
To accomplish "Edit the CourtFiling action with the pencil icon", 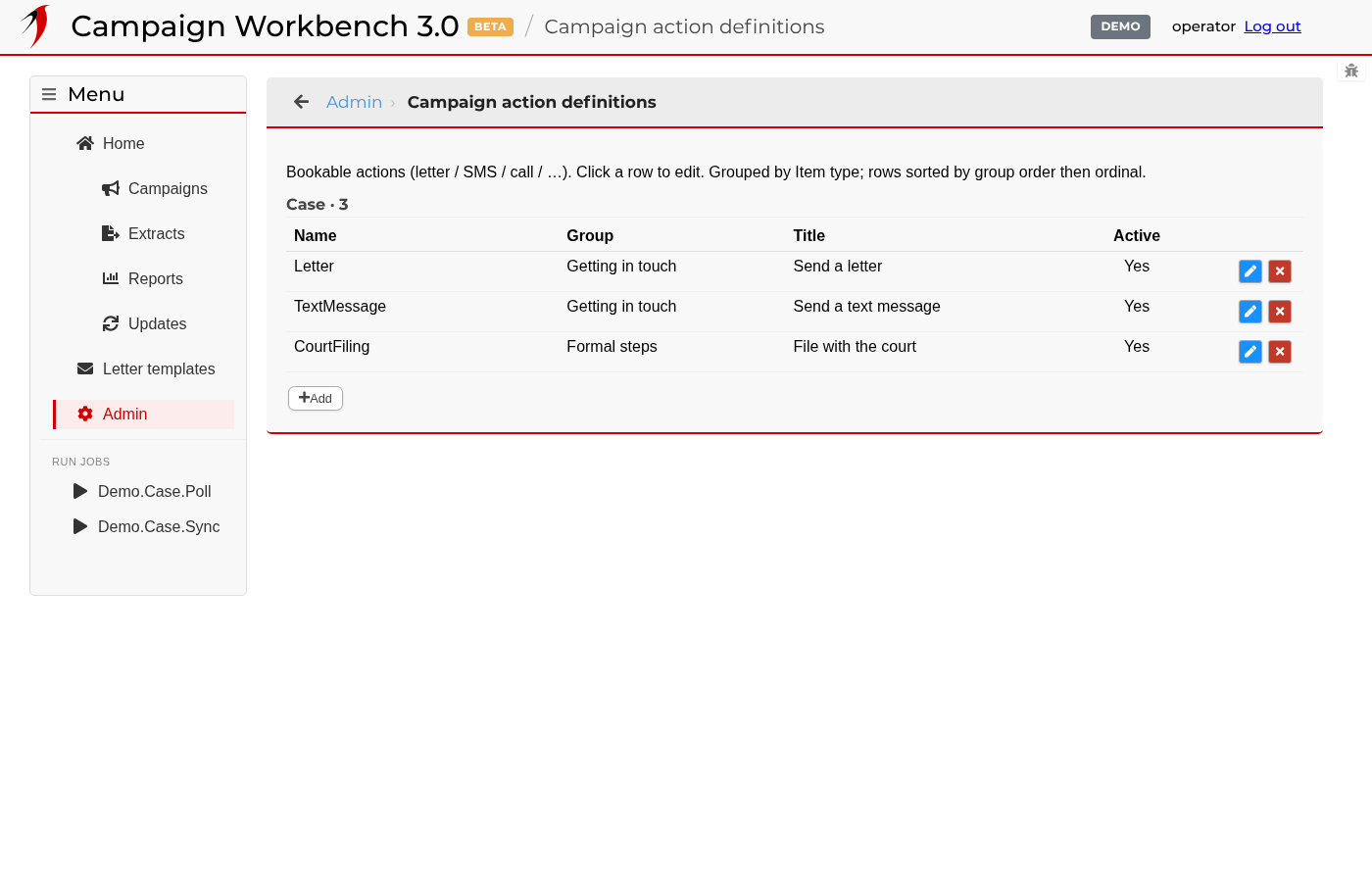I will 1250,352.
